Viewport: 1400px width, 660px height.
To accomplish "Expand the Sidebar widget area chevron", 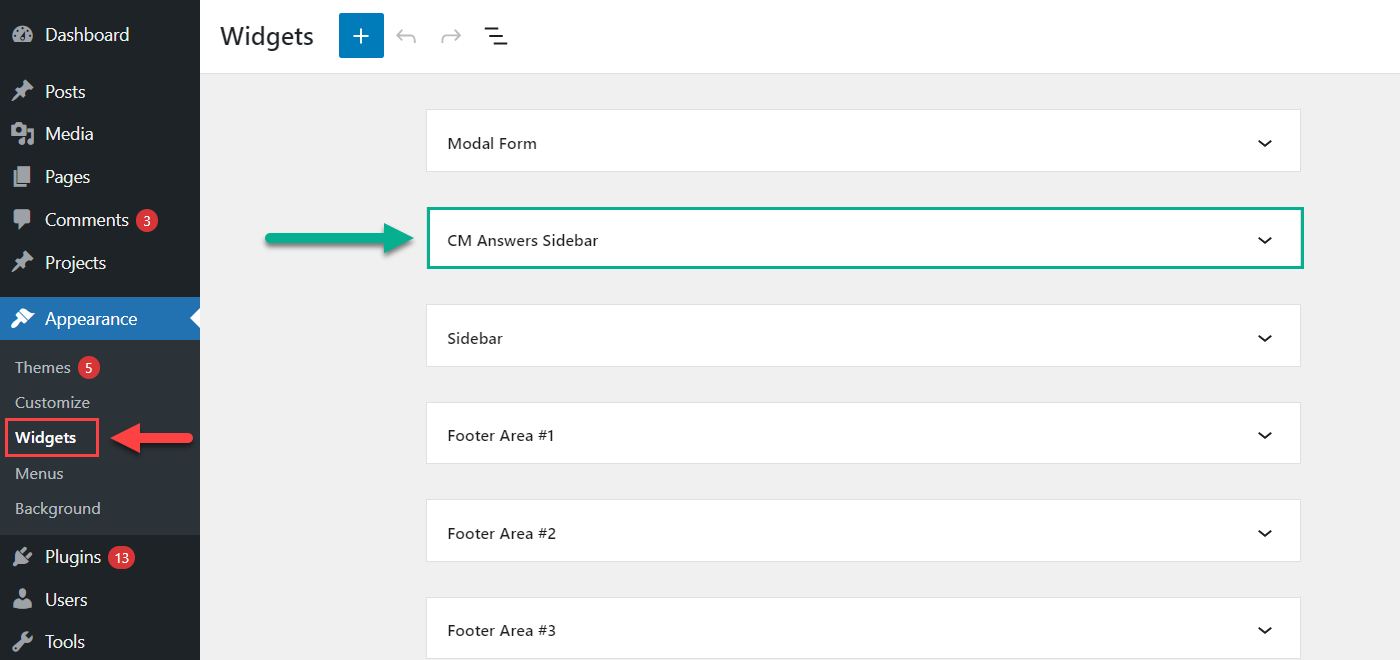I will 1265,338.
